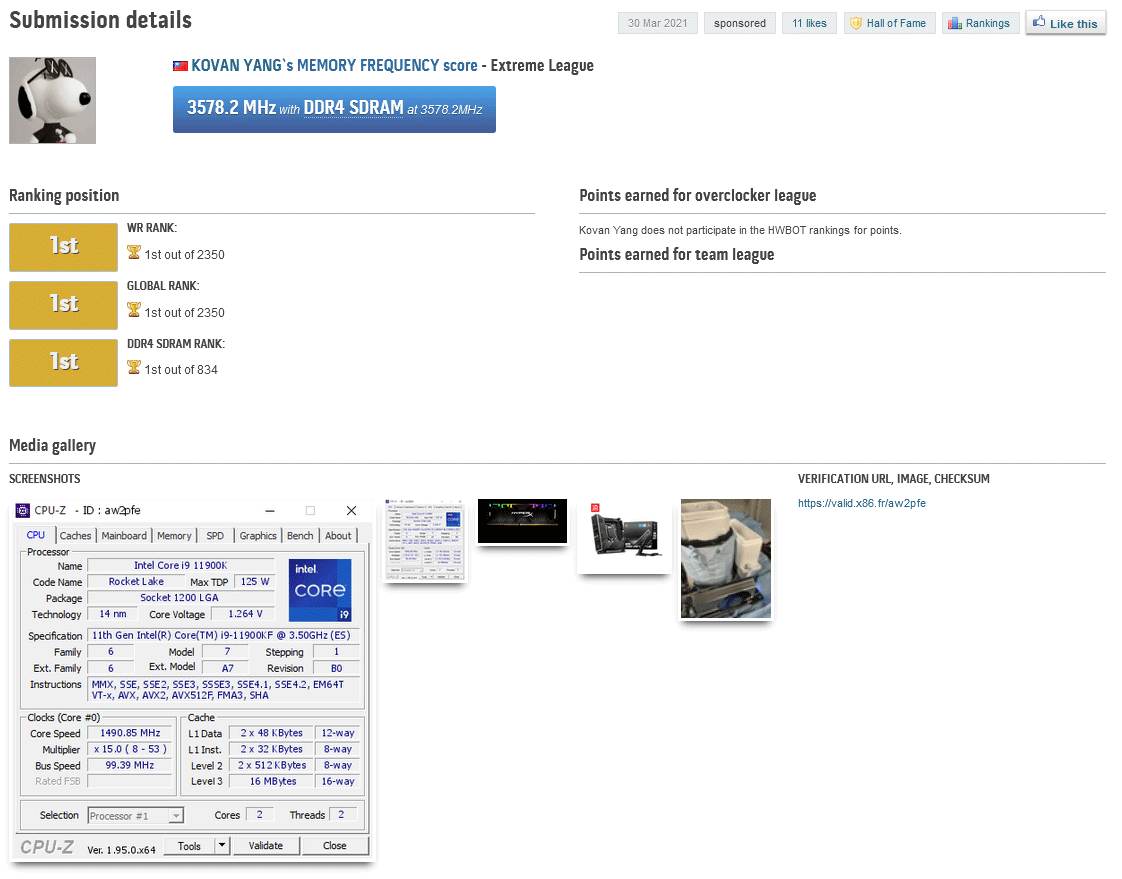Click the Threads count field
The image size is (1122, 879).
(x=341, y=815)
